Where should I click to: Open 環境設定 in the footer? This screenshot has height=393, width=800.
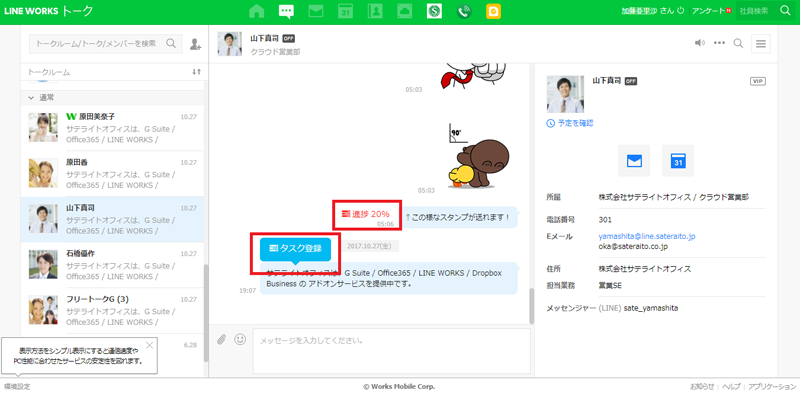(18, 387)
